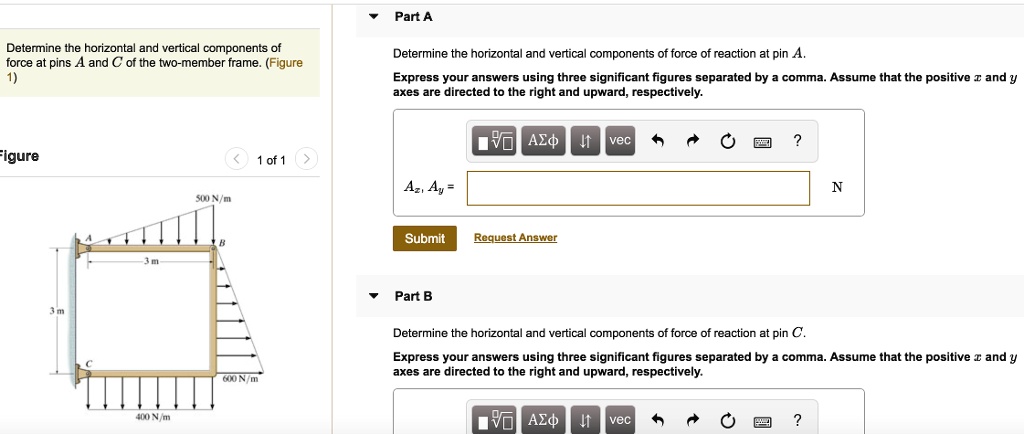Go to previous figure arrow
The width and height of the screenshot is (1024, 434).
point(236,159)
